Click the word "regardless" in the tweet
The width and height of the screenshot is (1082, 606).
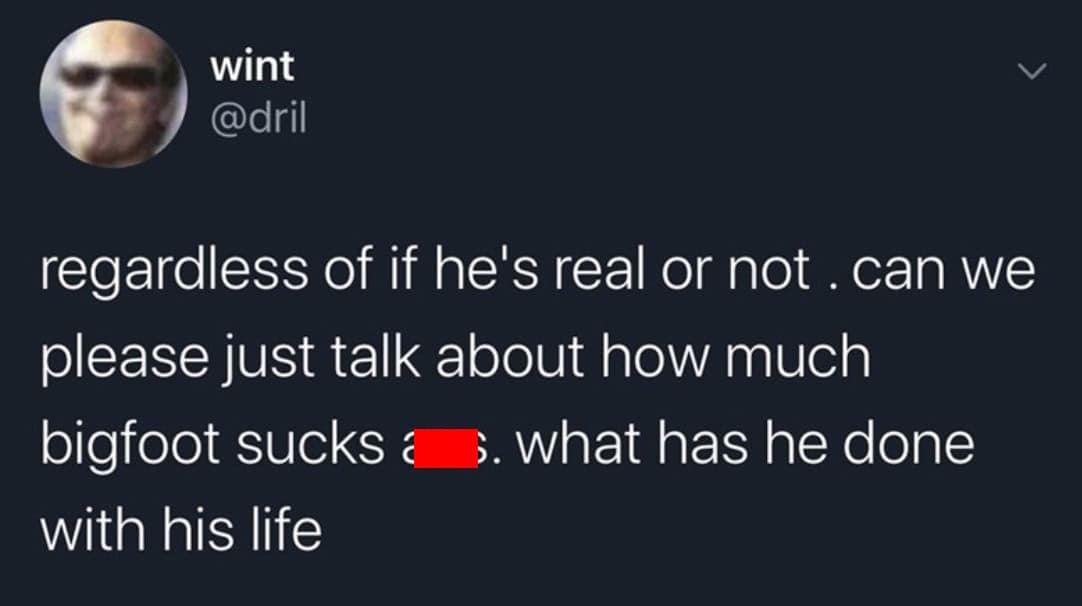point(175,273)
